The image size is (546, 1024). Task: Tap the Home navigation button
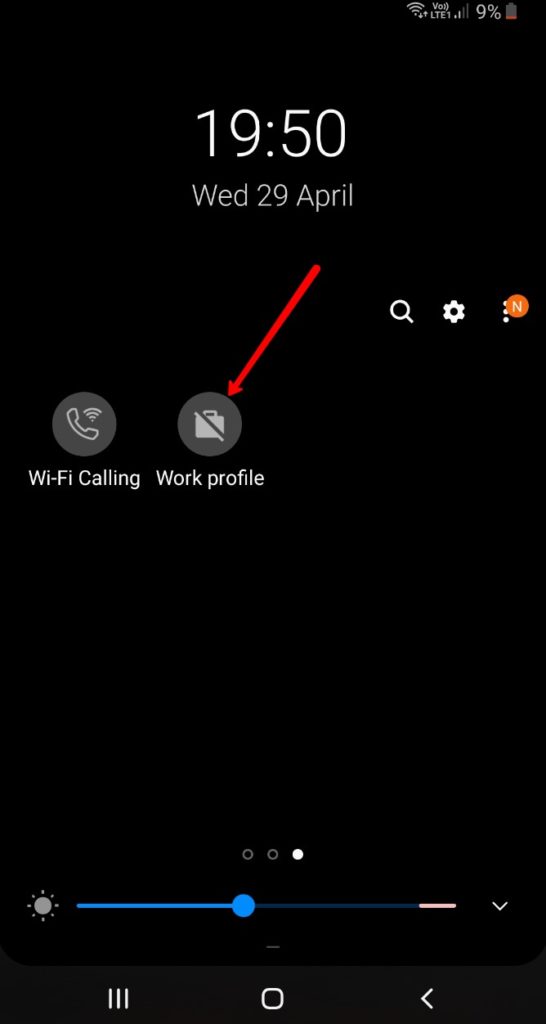[272, 999]
